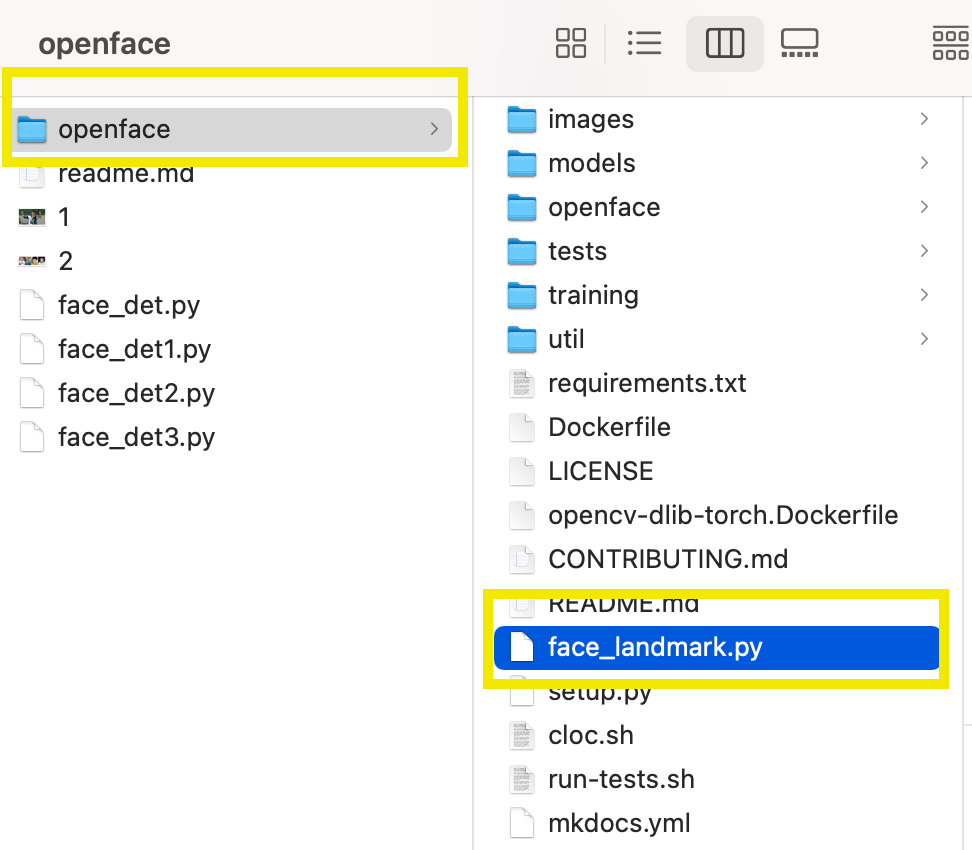Click the images folder icon

tap(521, 119)
